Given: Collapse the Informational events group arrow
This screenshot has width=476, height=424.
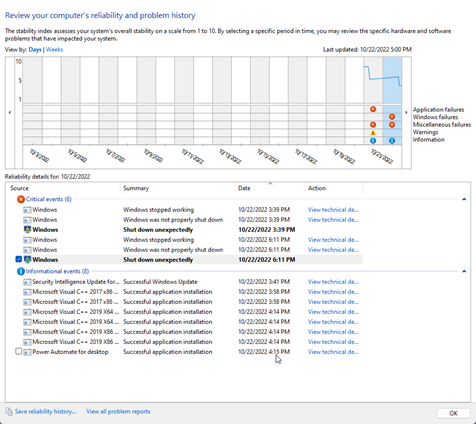Looking at the screenshot, I should pyautogui.click(x=464, y=271).
